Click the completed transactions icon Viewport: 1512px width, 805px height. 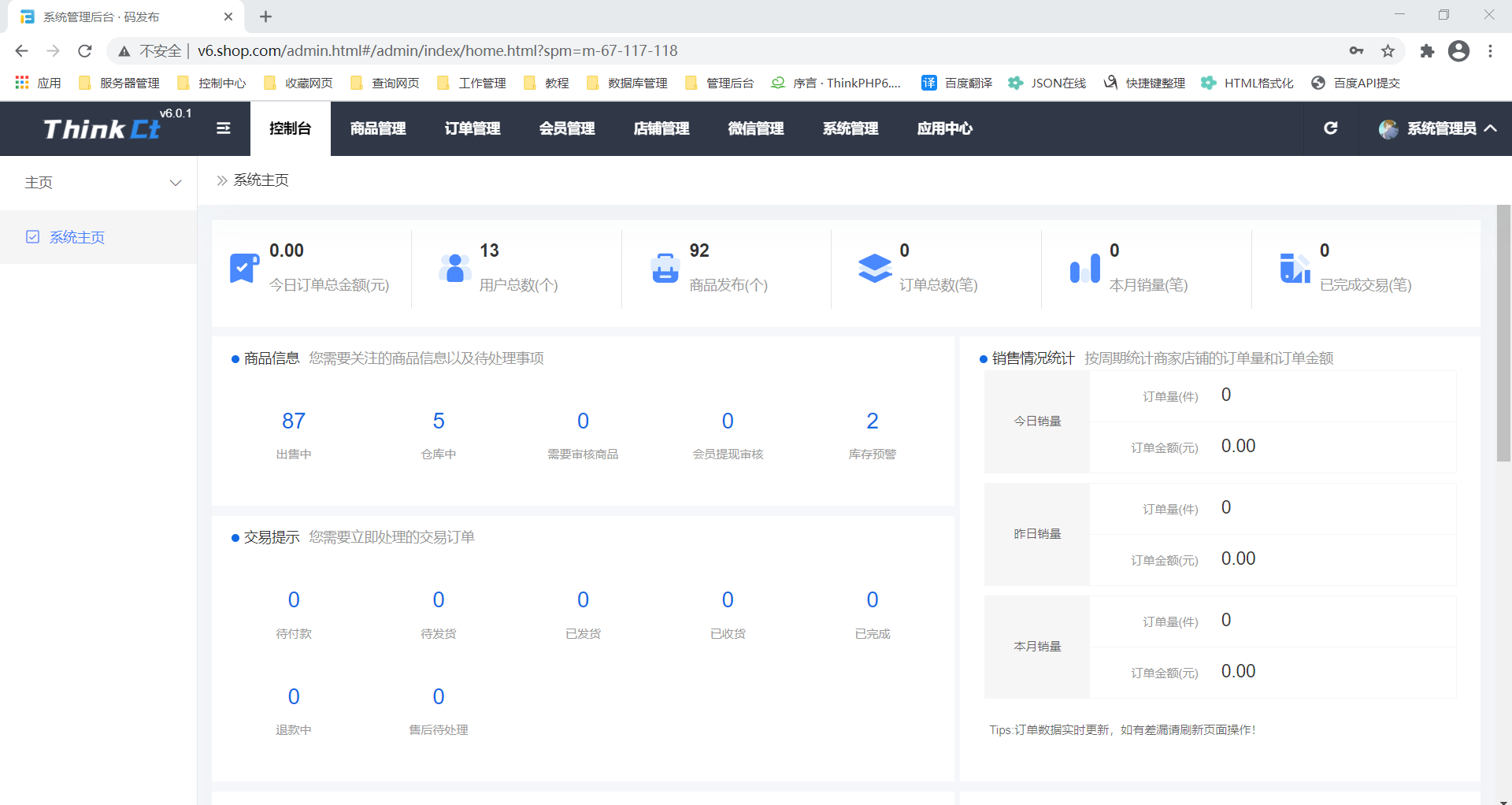(x=1295, y=268)
